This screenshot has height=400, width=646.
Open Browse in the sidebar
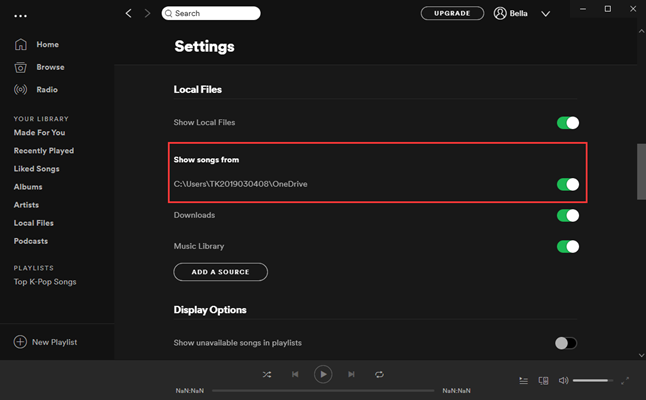[50, 67]
